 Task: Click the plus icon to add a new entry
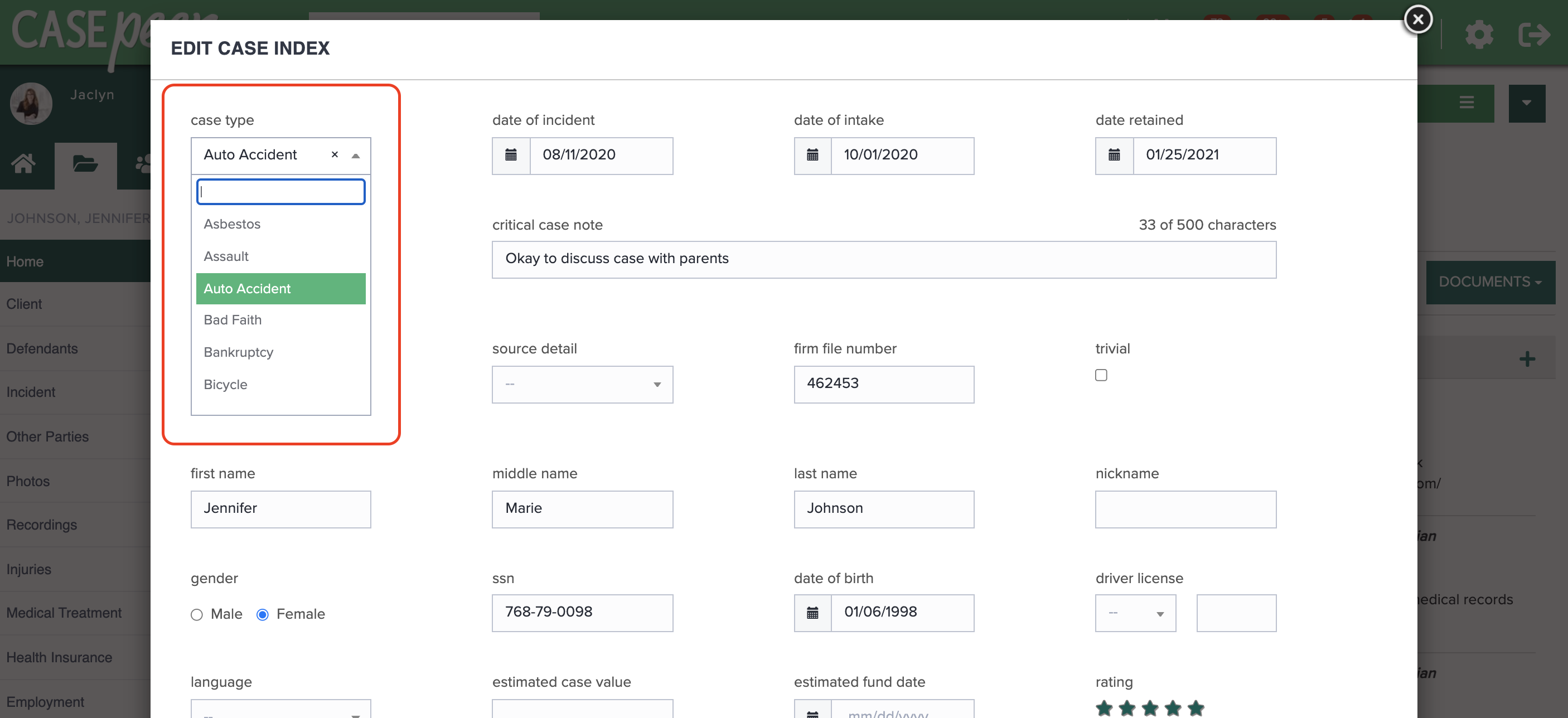(1527, 358)
